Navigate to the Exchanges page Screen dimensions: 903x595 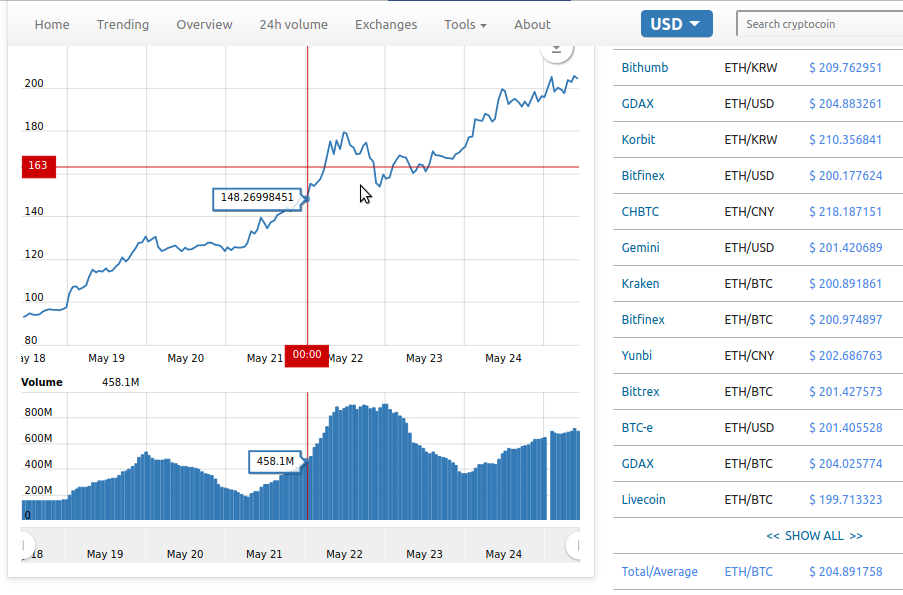(386, 24)
